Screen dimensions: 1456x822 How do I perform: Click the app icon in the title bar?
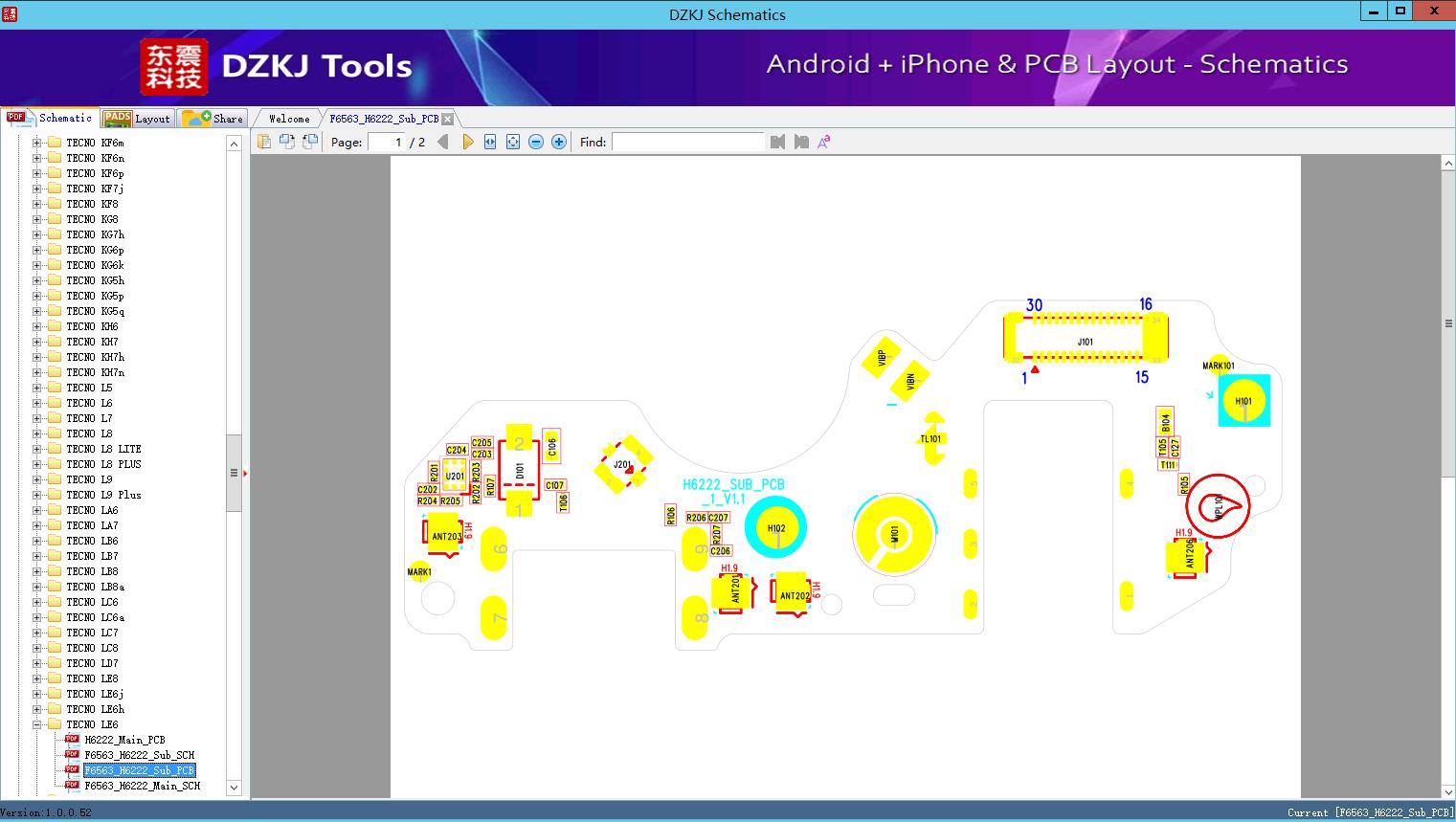tap(11, 14)
